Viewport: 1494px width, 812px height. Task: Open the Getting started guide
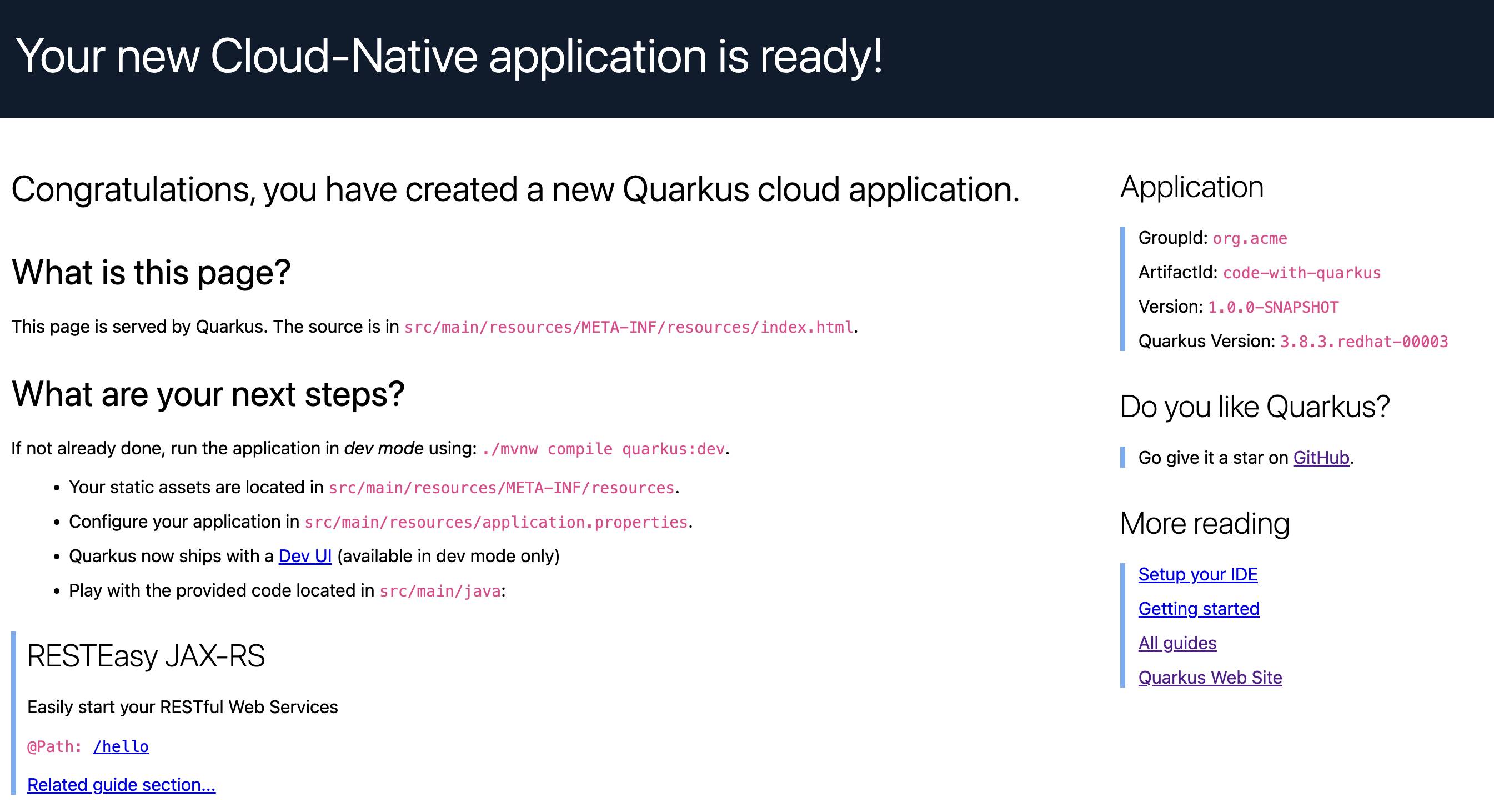(1199, 608)
